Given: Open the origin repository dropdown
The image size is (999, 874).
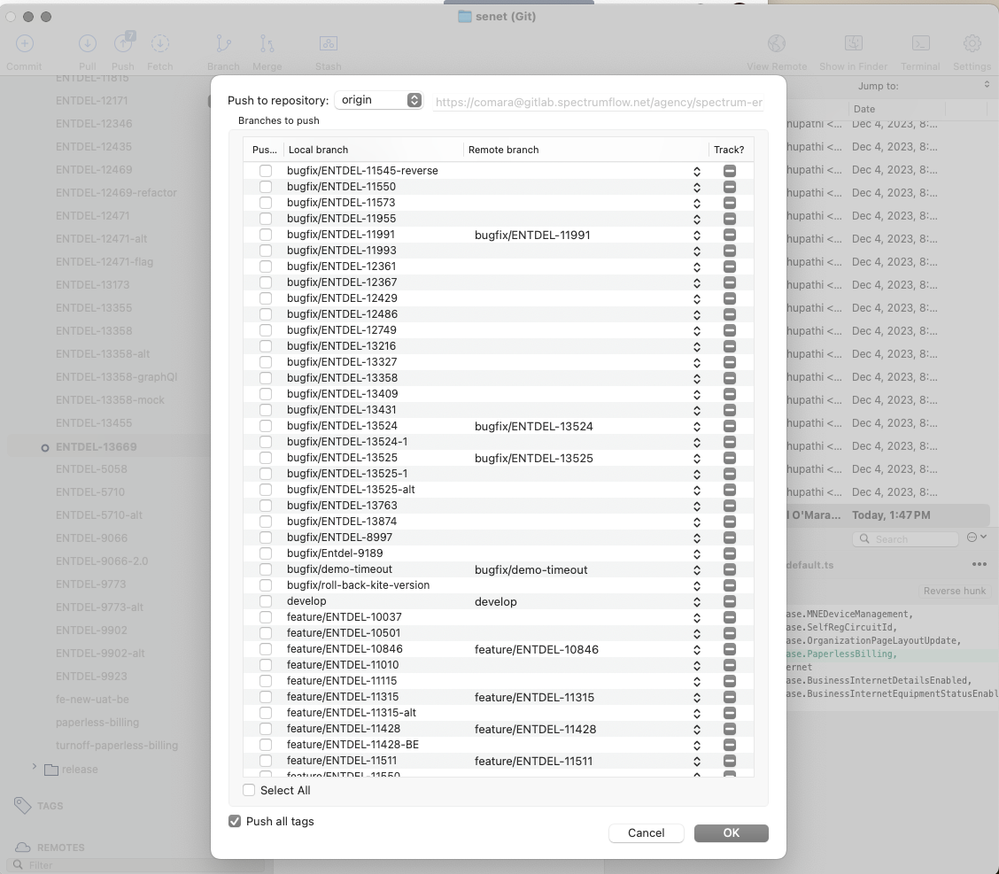Looking at the screenshot, I should click(x=379, y=100).
